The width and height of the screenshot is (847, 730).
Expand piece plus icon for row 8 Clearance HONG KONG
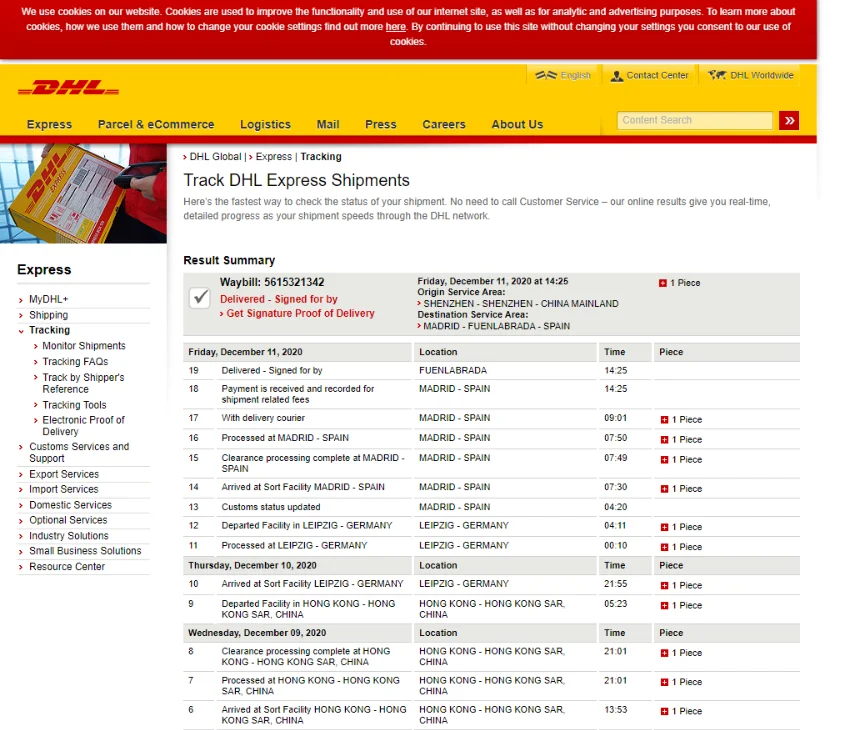[664, 653]
